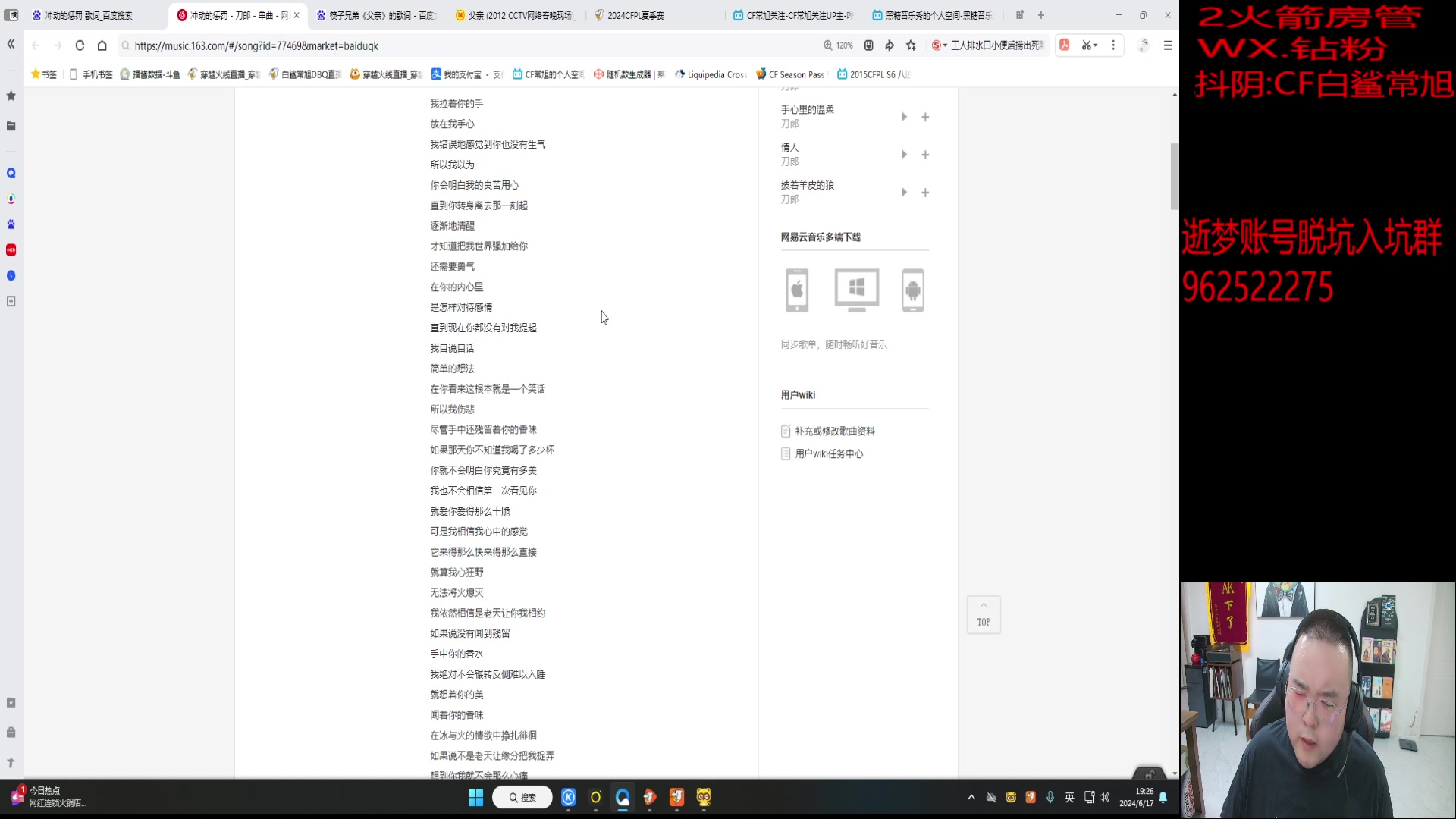The width and height of the screenshot is (1456, 819).
Task: Expand hidden icons in the system tray
Action: [x=971, y=797]
